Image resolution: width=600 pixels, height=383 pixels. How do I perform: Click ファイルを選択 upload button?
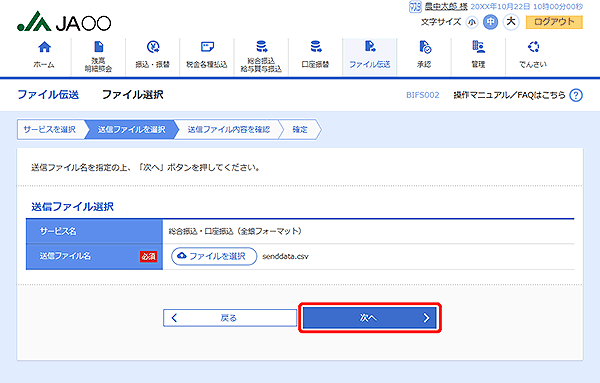click(x=214, y=256)
